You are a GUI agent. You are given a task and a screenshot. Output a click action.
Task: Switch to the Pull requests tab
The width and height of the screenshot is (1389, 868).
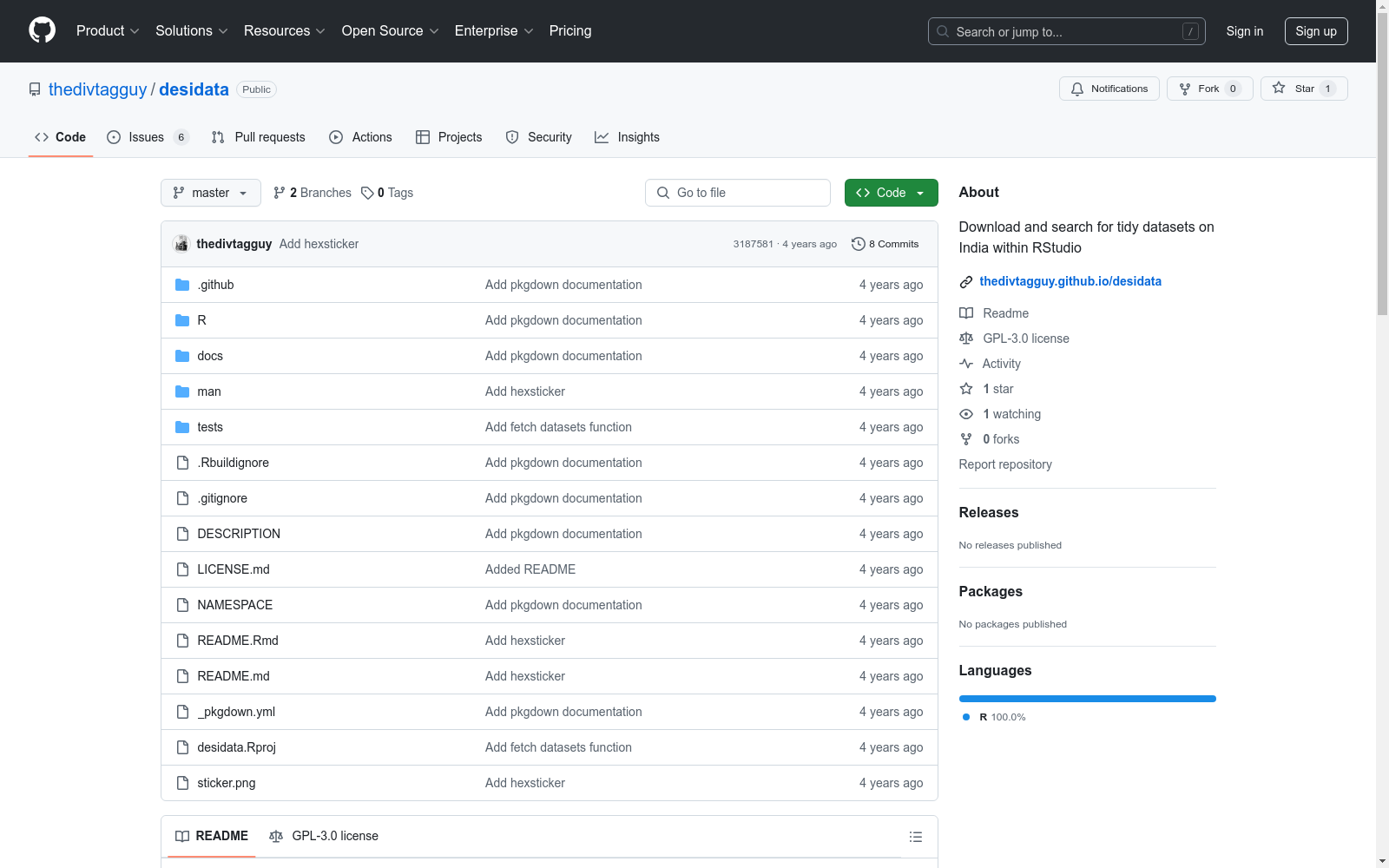pos(259,137)
